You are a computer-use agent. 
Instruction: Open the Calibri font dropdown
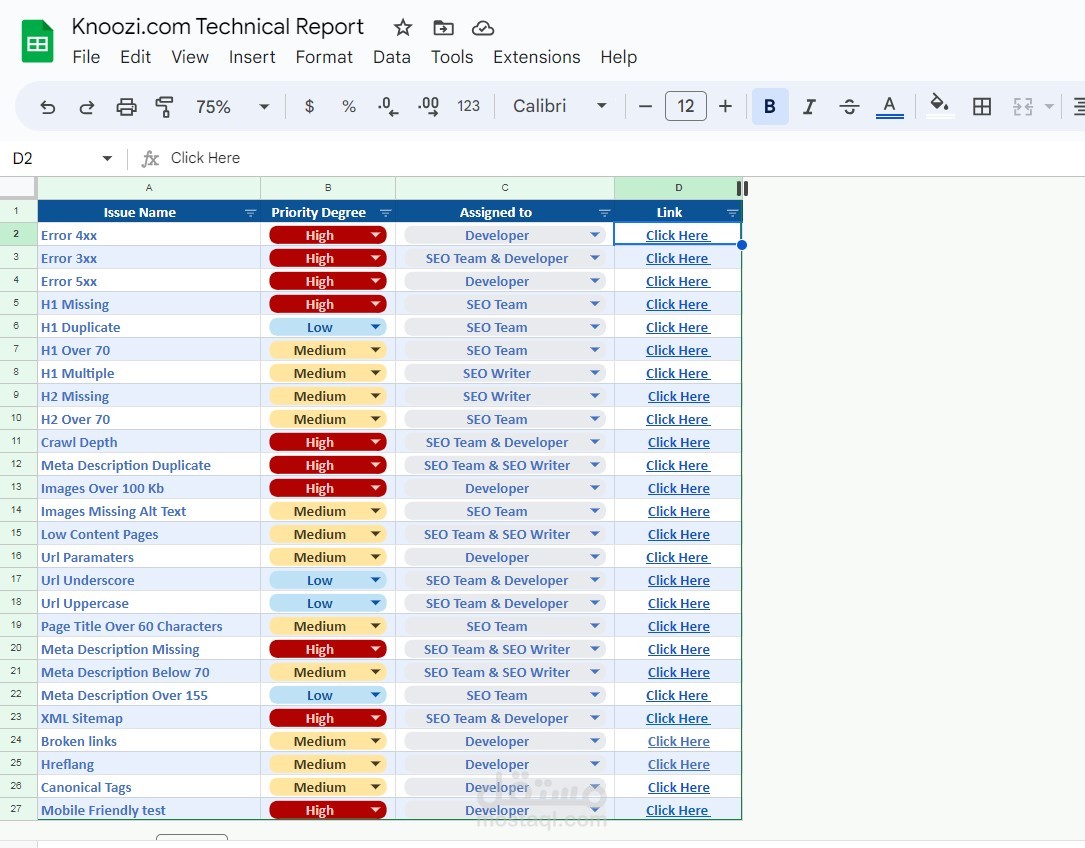click(x=601, y=106)
